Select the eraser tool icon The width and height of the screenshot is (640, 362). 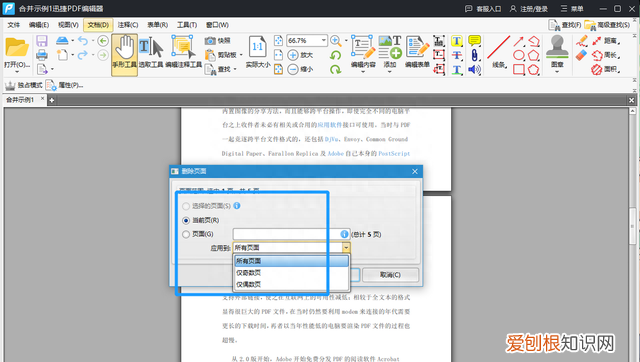point(581,55)
